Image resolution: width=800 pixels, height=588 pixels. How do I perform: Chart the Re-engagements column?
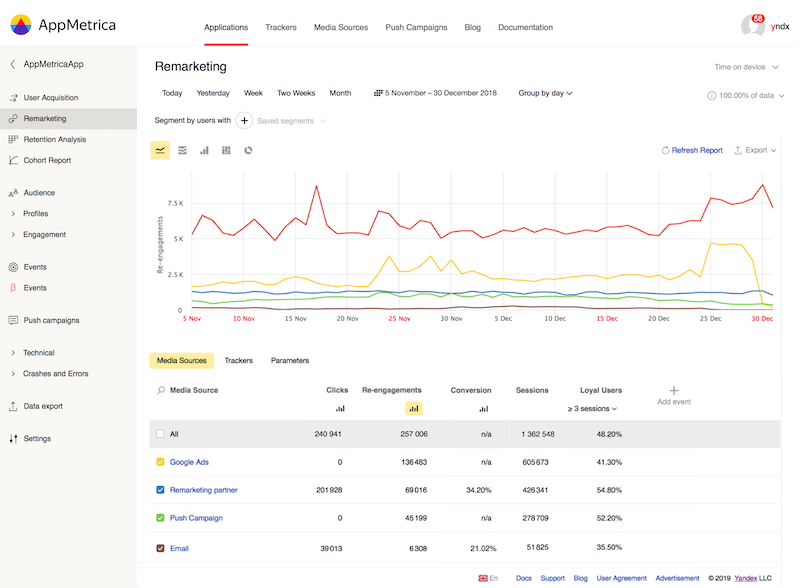click(x=414, y=408)
